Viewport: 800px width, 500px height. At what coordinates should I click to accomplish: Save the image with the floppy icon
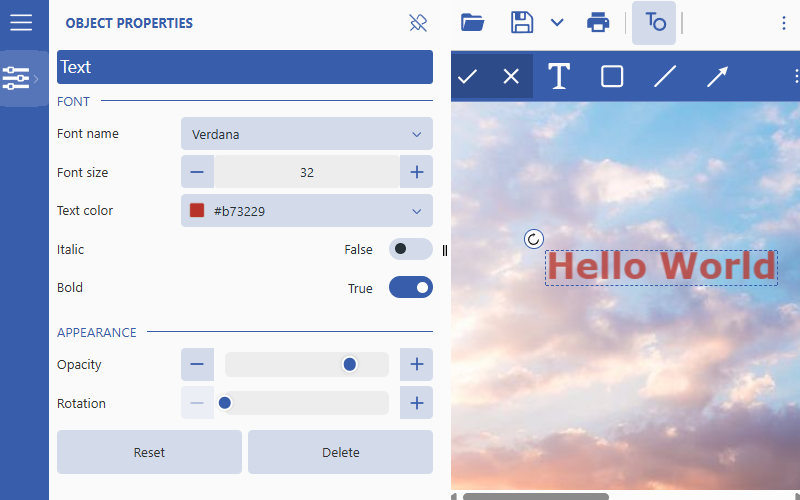pyautogui.click(x=522, y=23)
